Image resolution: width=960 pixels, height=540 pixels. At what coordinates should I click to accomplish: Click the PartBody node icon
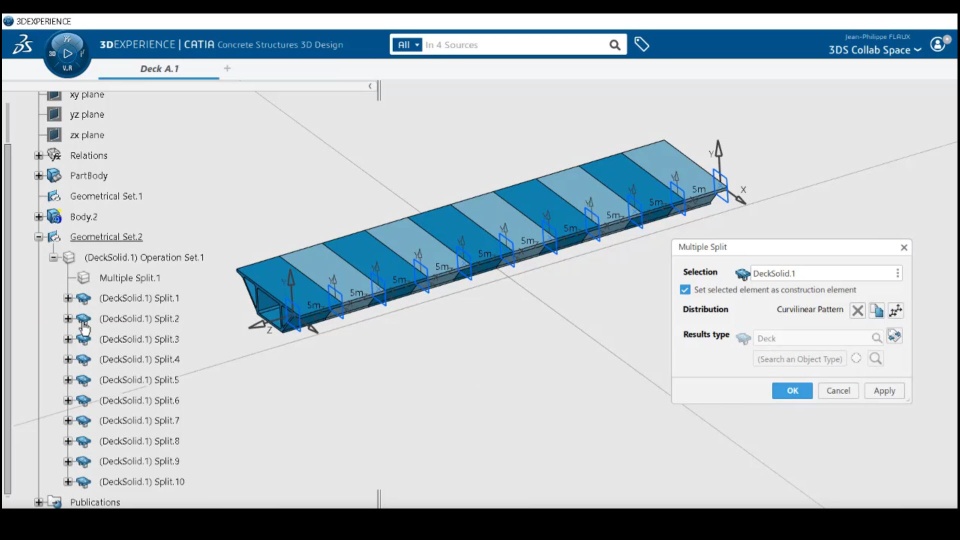pos(54,176)
